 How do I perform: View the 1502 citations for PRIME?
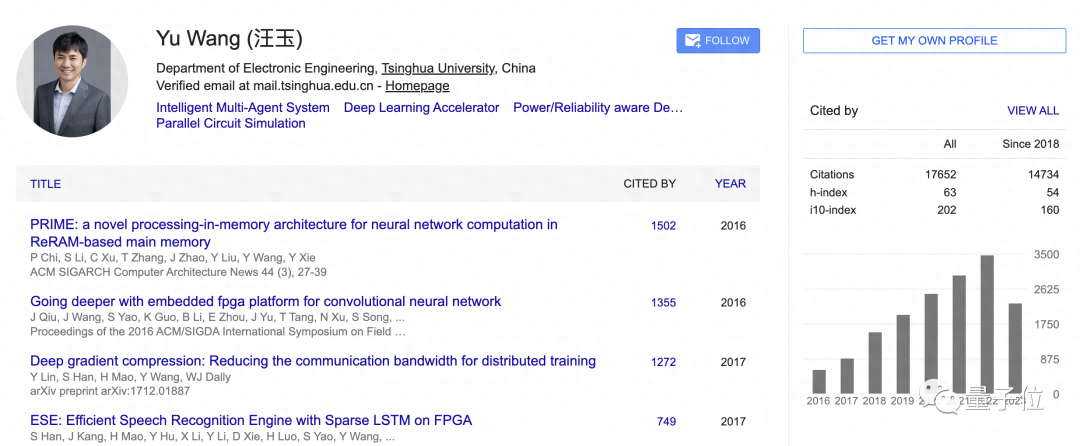(663, 226)
